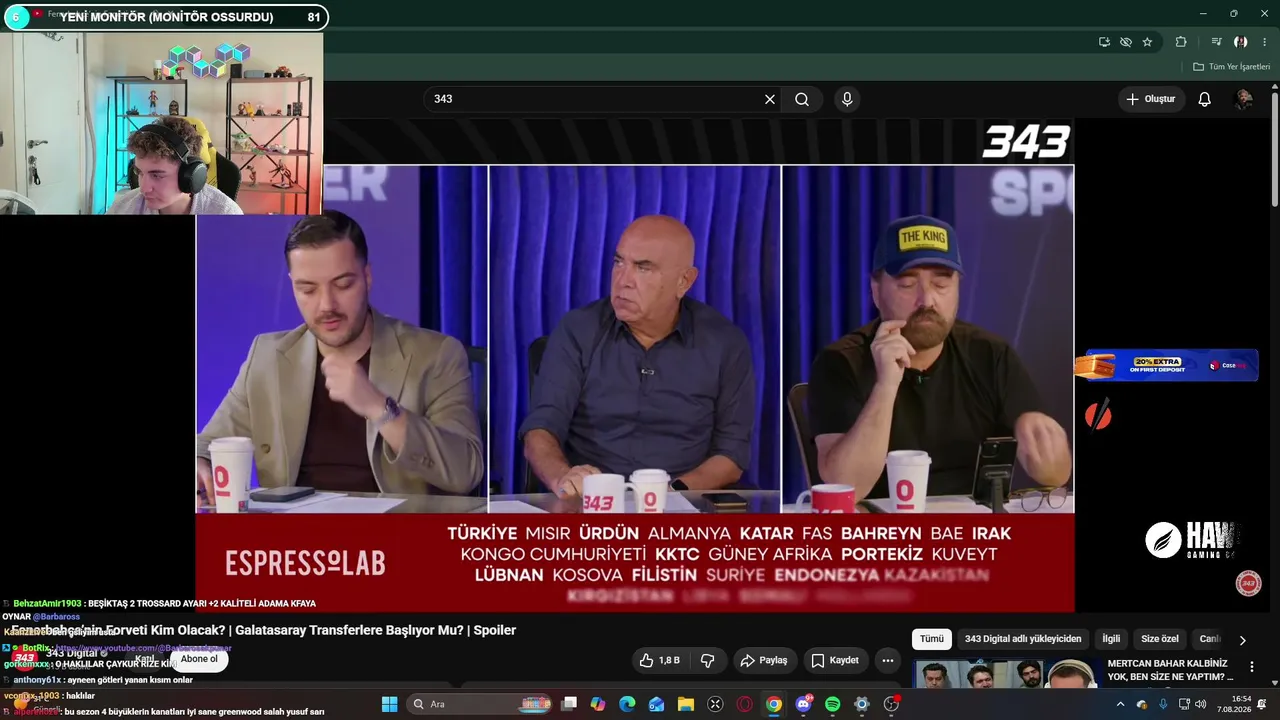Open the Oluştur create menu

tap(1151, 99)
